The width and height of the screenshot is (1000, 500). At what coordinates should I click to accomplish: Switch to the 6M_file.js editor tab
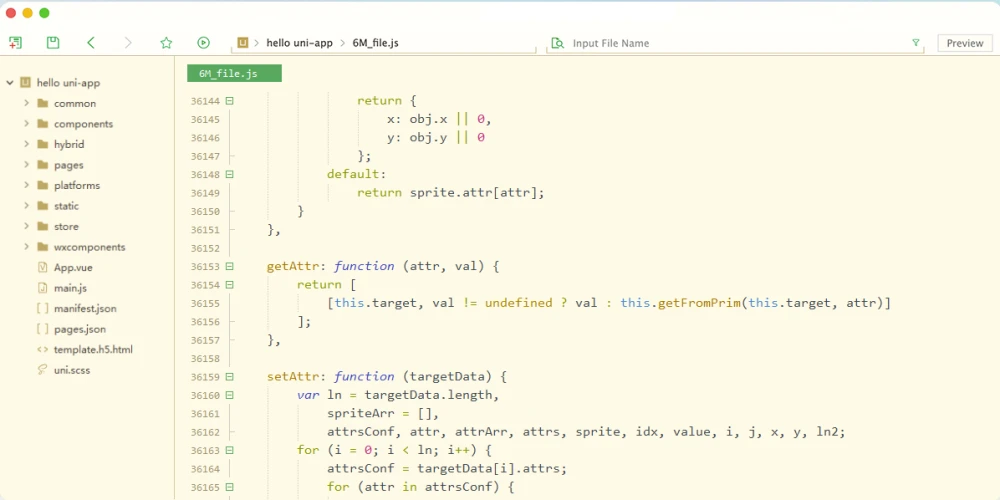click(x=234, y=73)
